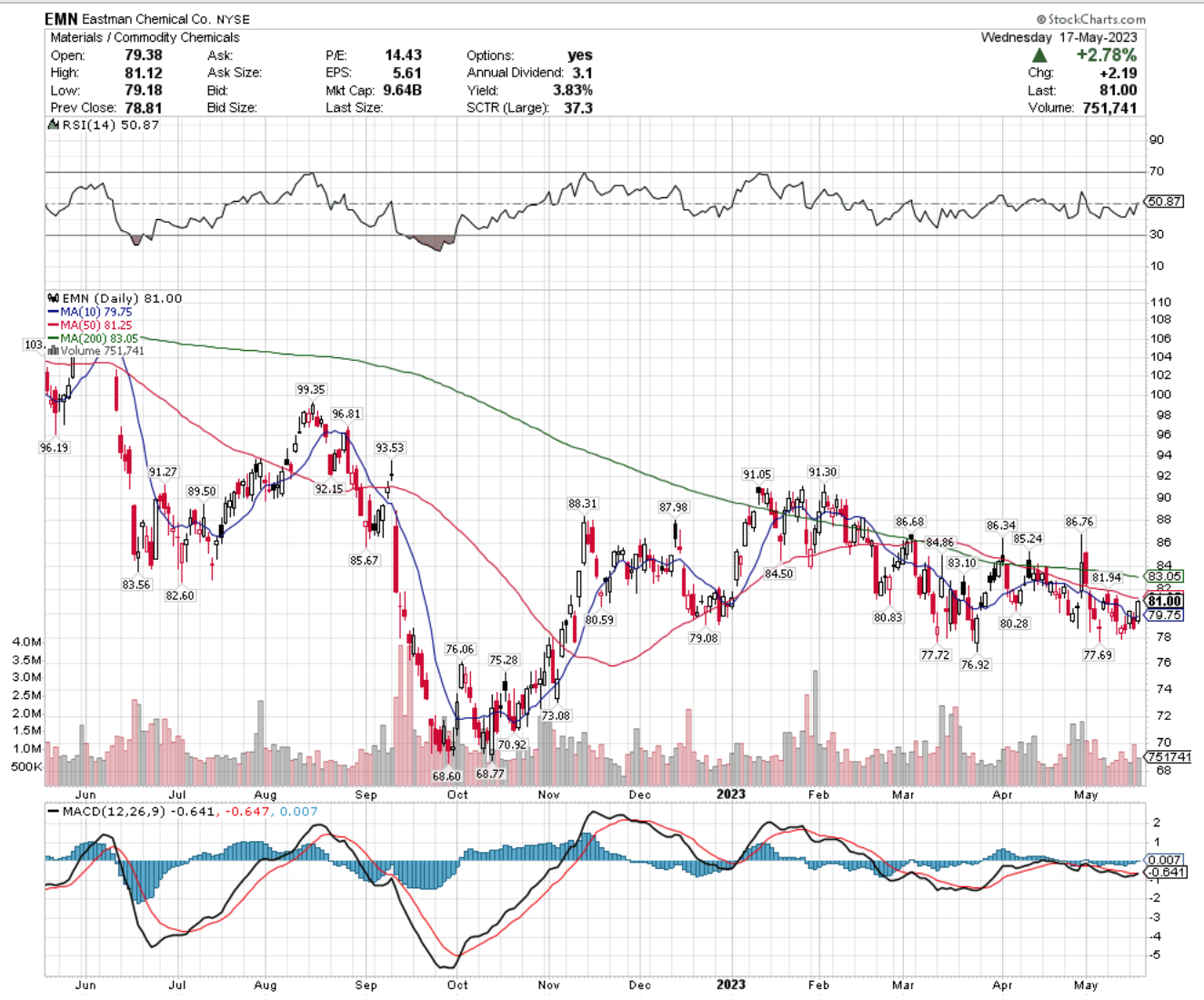
Task: Click the 83.56 June low label
Action: (x=136, y=585)
